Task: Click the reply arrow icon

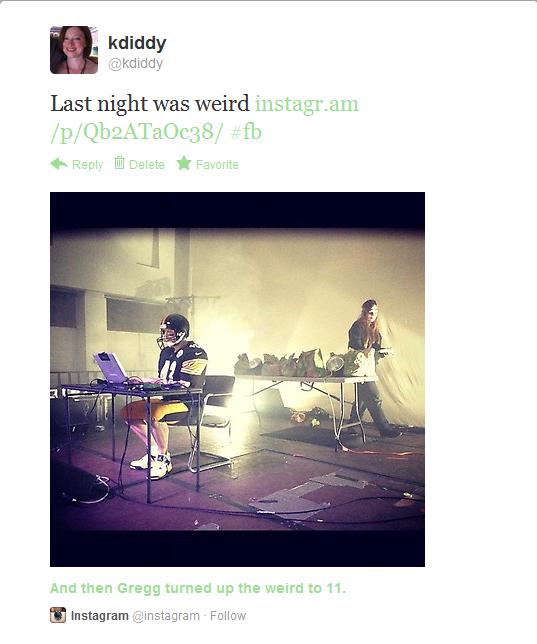Action: 59,164
